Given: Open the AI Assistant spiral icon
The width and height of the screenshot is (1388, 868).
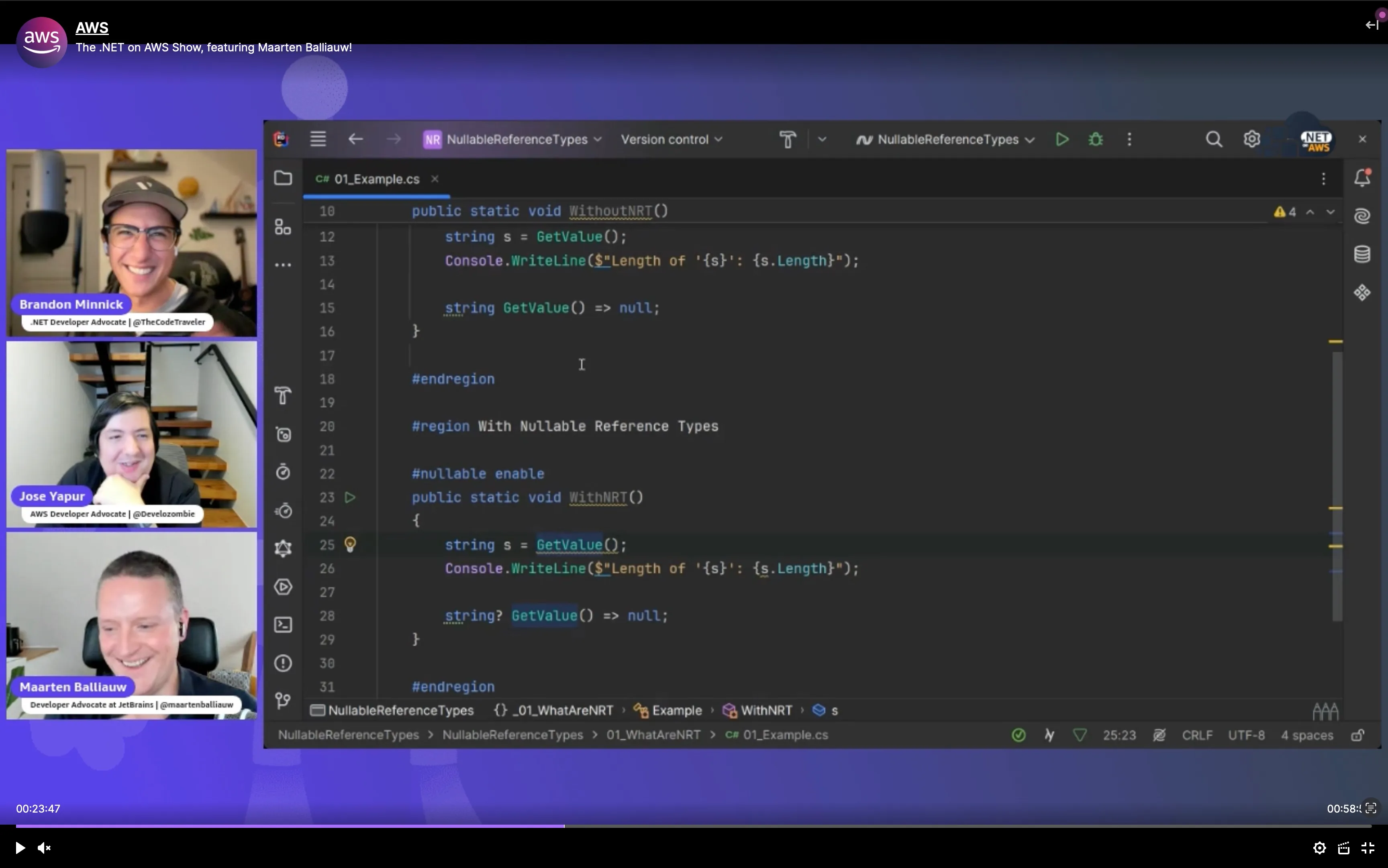Looking at the screenshot, I should coord(1362,216).
